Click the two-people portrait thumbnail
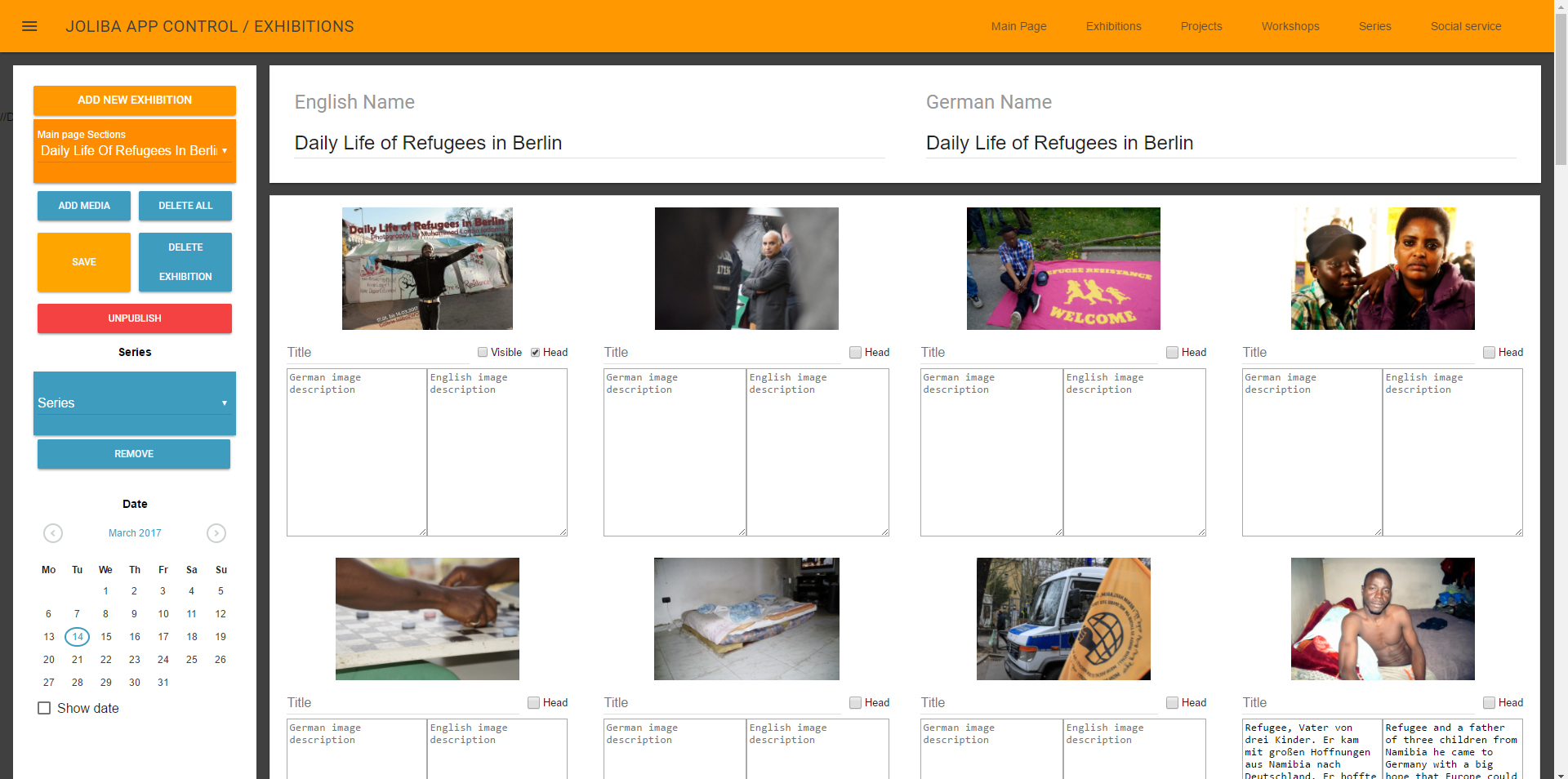This screenshot has height=779, width=1568. point(1383,269)
